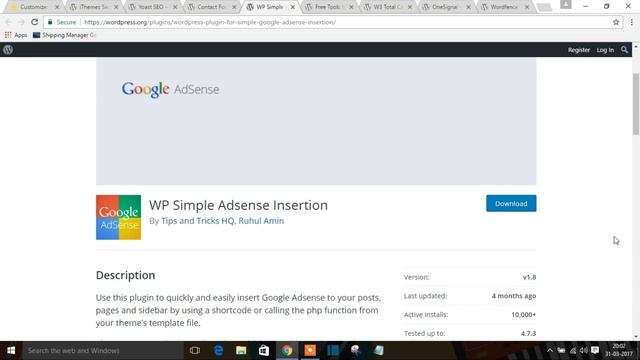The image size is (640, 360).
Task: Click the version value v1.8
Action: (x=529, y=277)
